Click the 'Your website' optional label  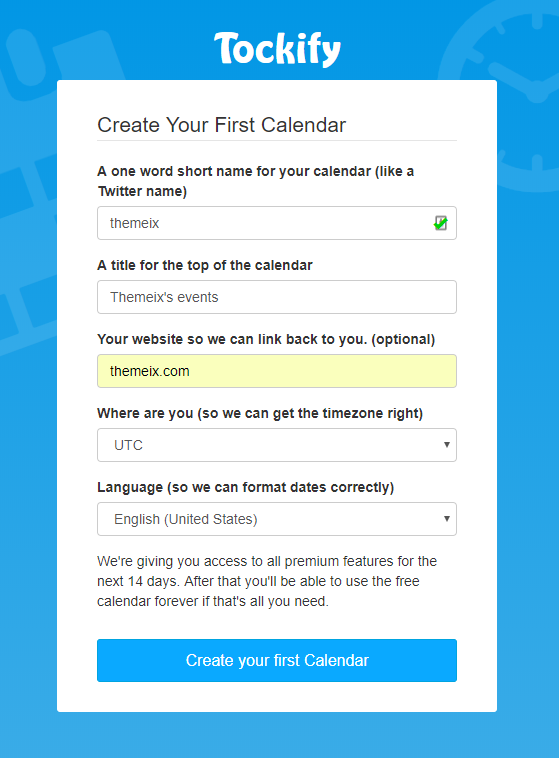[x=266, y=339]
